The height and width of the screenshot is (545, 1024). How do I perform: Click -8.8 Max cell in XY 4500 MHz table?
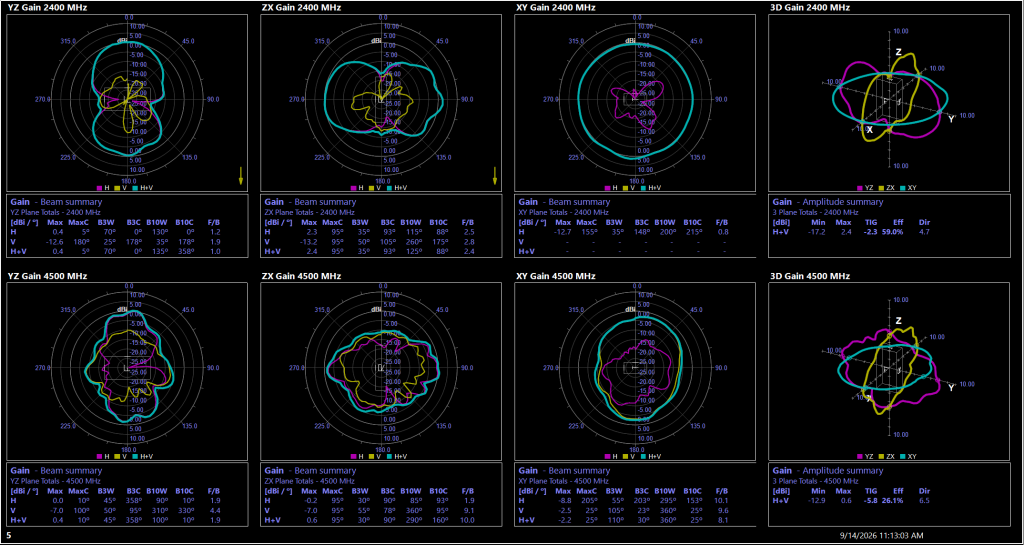pos(566,500)
